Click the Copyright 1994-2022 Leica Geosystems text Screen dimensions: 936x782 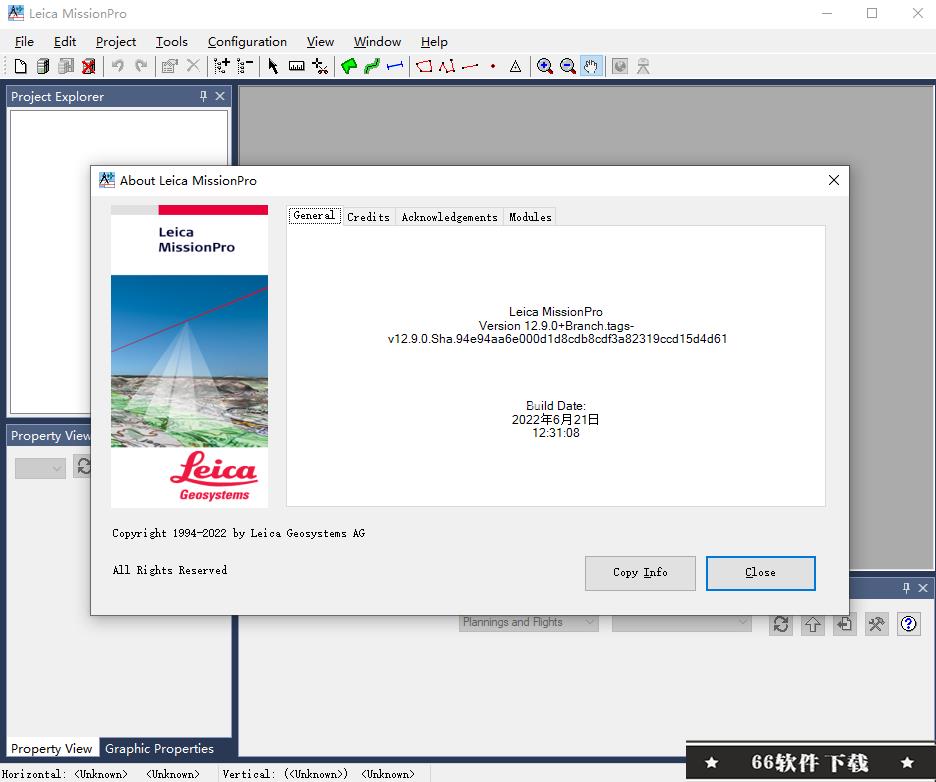(x=238, y=533)
